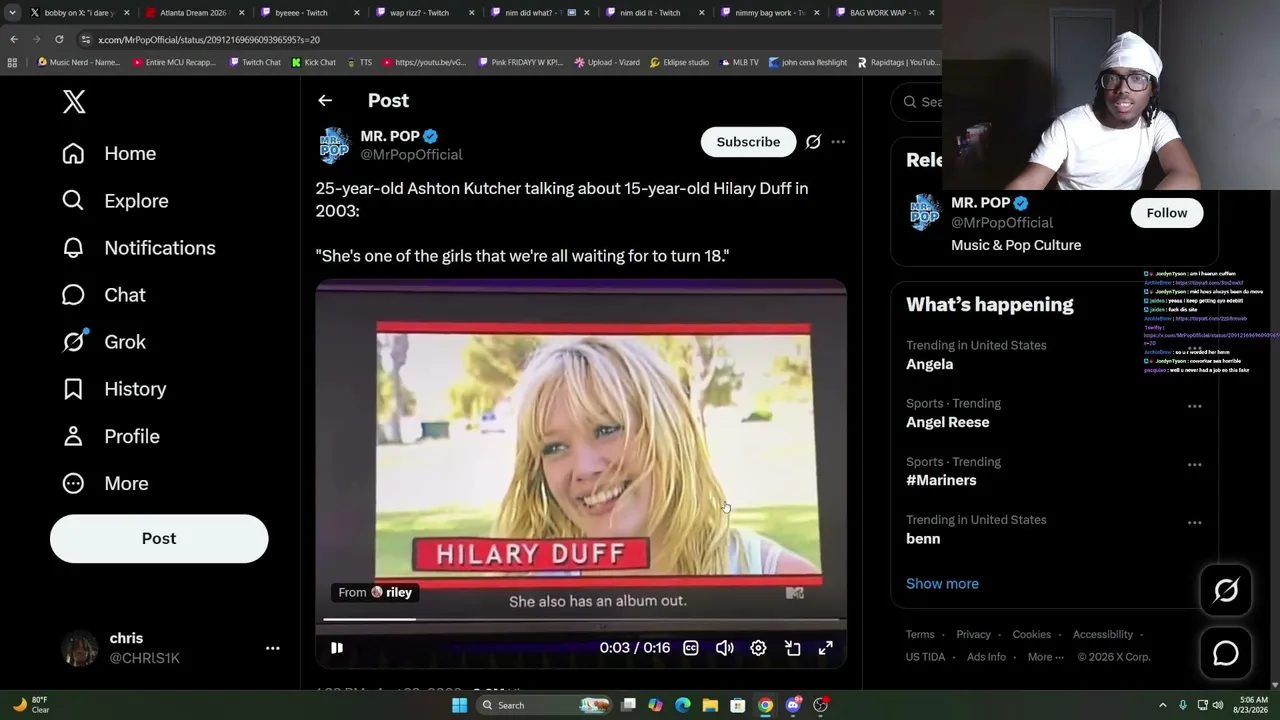The image size is (1280, 720).
Task: Open the Windows Start menu
Action: [x=459, y=705]
